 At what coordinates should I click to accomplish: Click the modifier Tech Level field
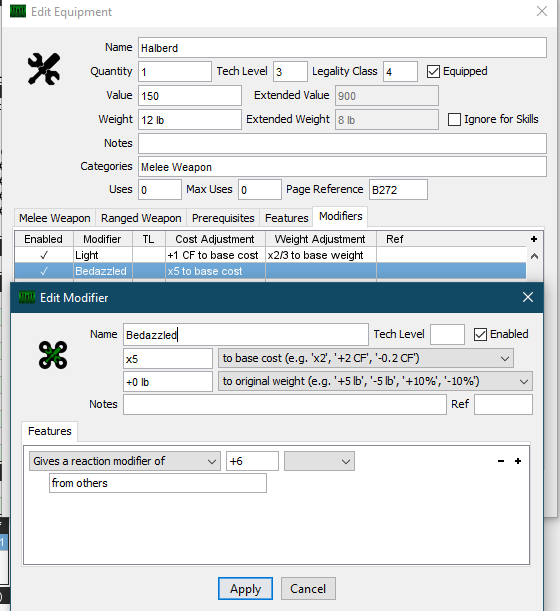(x=447, y=335)
